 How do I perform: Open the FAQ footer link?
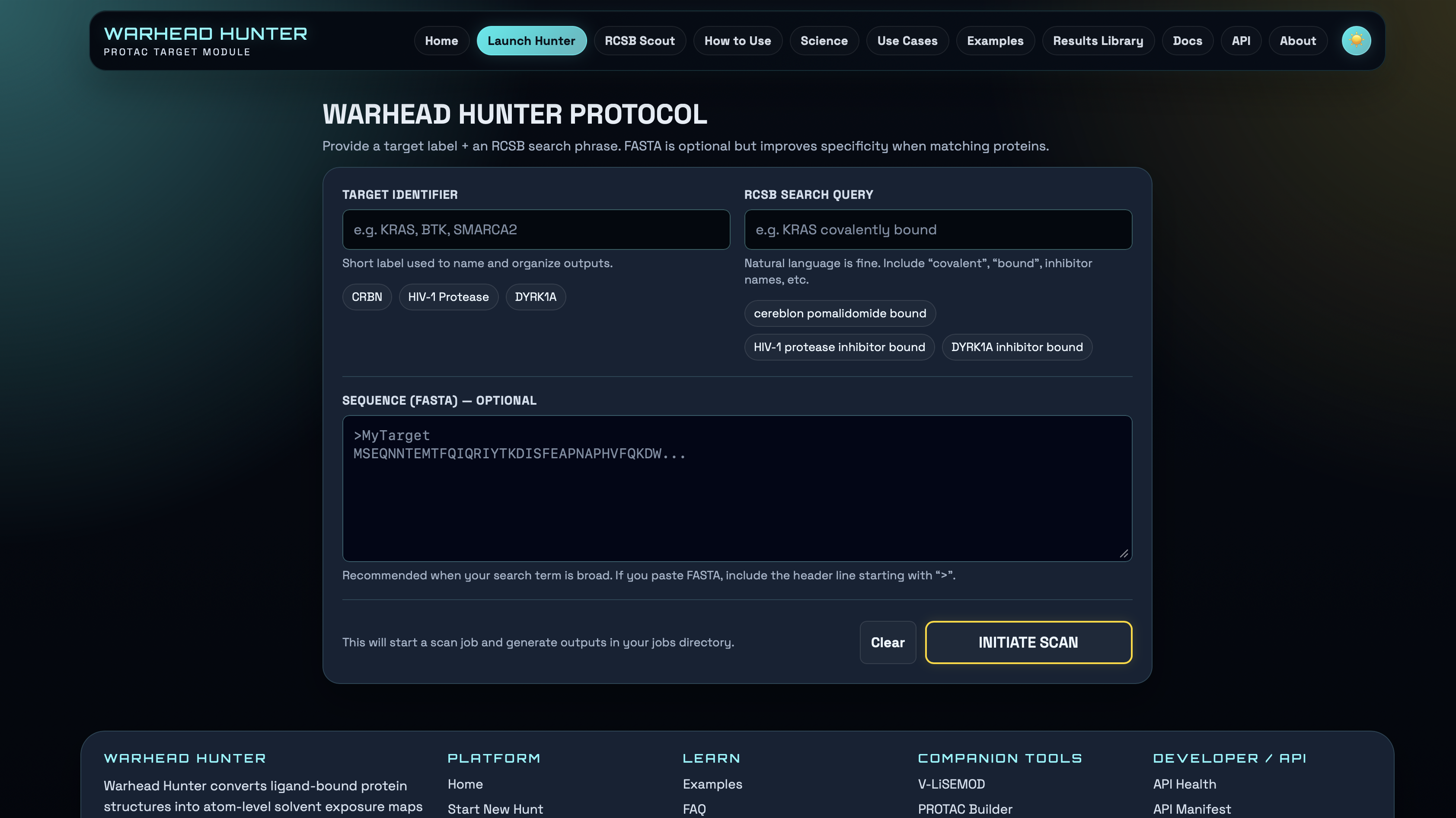click(x=694, y=809)
